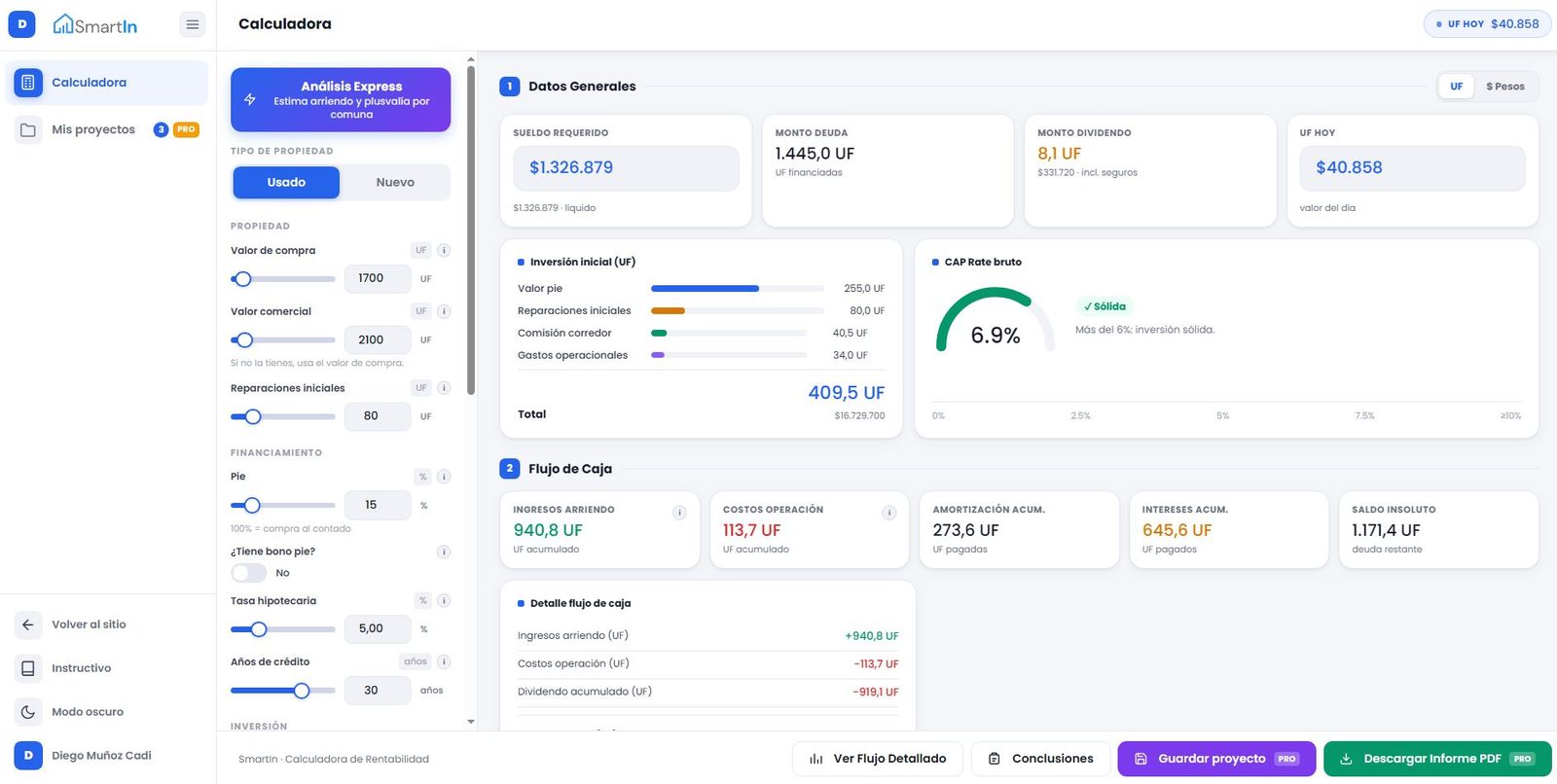Screen dimensions: 1557x784
Task: Click the Instructivo book icon
Action: (28, 668)
